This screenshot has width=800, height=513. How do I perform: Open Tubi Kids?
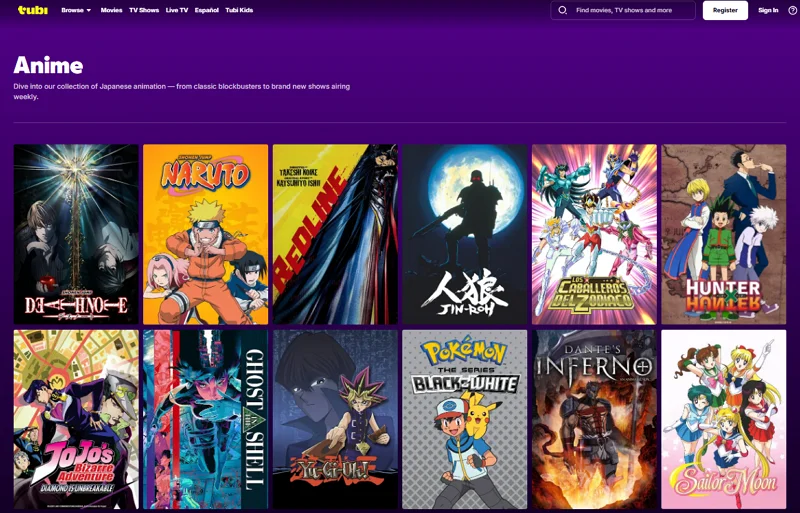pos(239,10)
